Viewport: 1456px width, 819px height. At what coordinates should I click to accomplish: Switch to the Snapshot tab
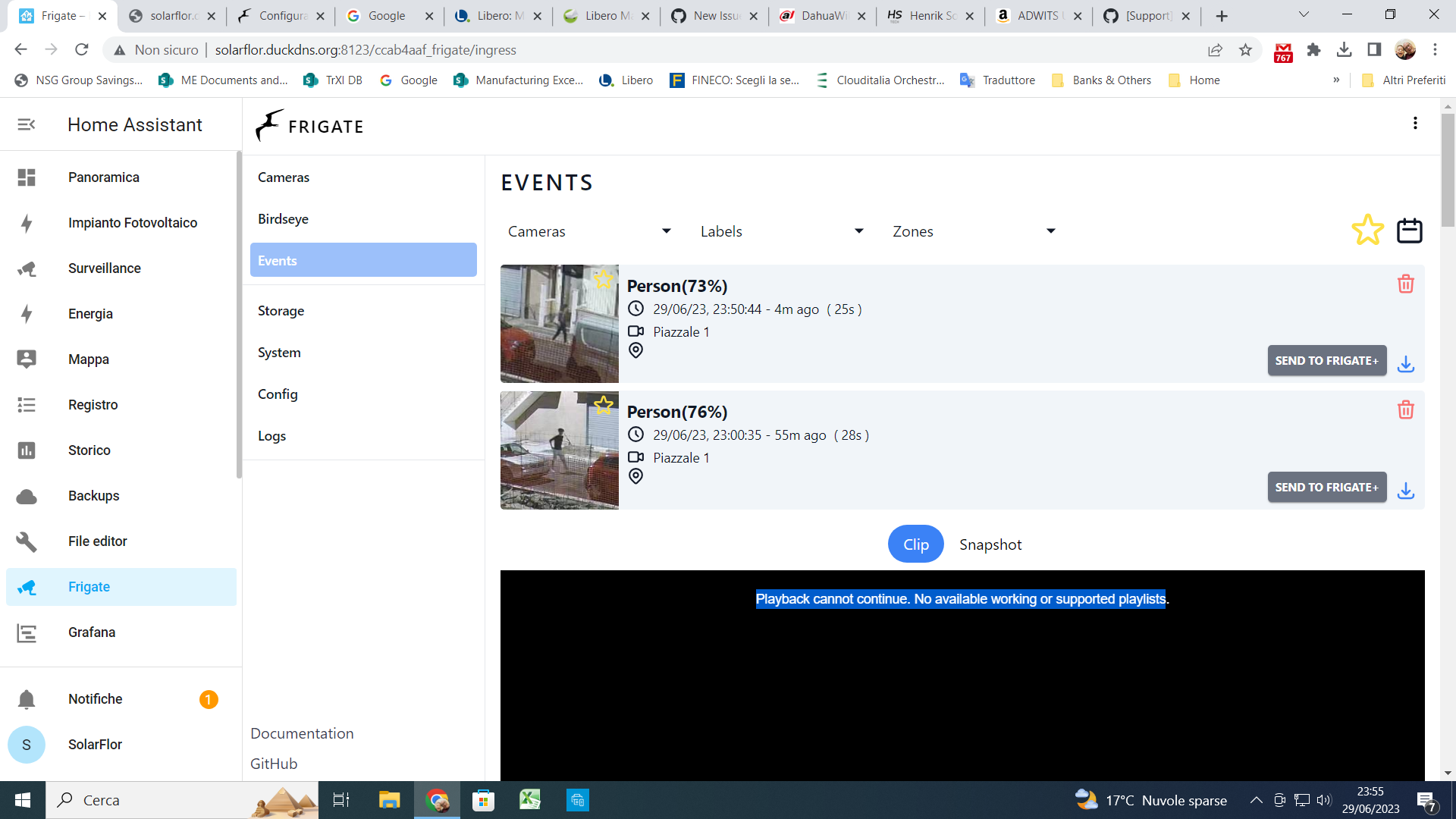point(990,544)
